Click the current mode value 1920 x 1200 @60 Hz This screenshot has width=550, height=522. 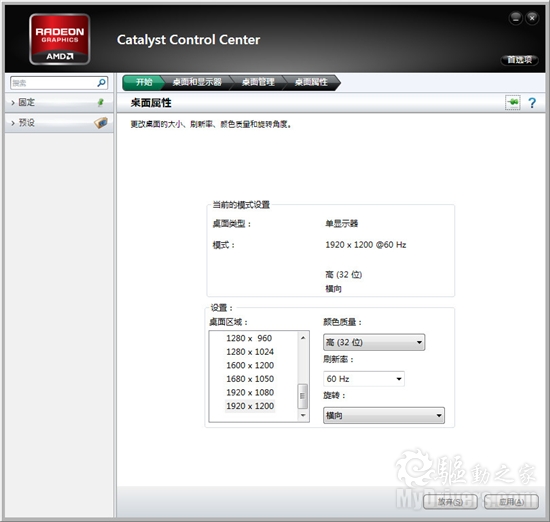[x=365, y=245]
